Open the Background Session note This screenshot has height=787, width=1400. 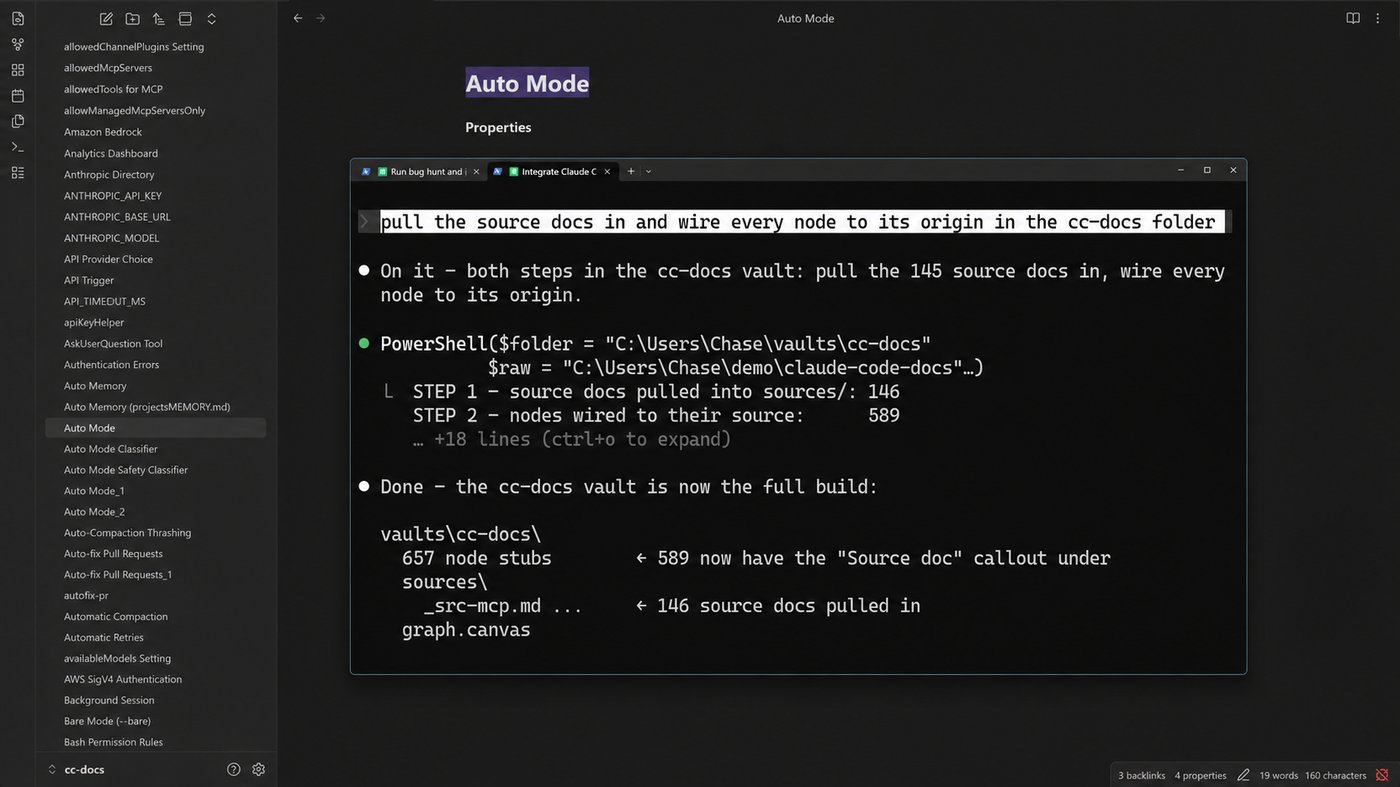109,700
